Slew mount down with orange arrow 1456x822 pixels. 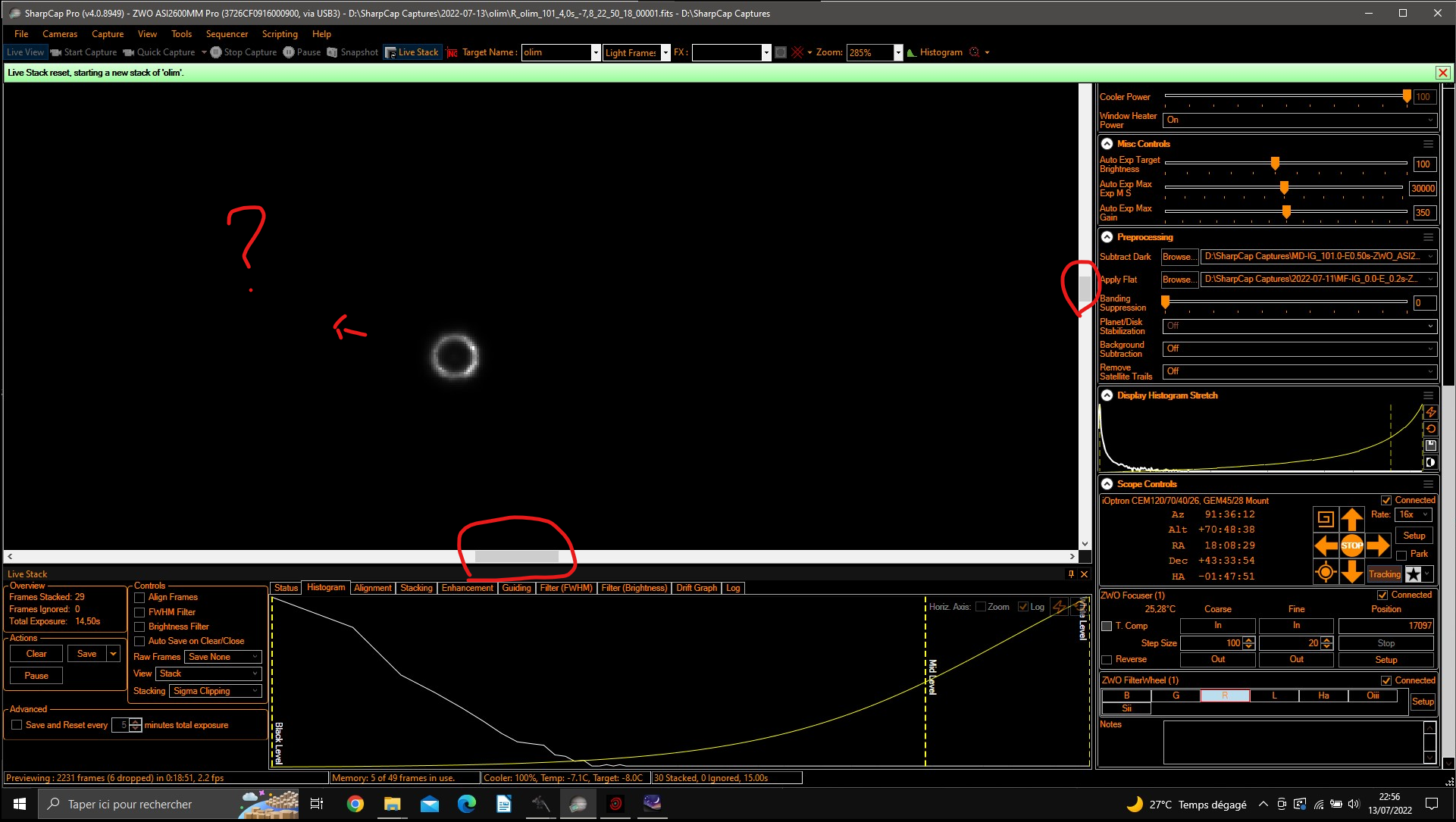[1351, 573]
